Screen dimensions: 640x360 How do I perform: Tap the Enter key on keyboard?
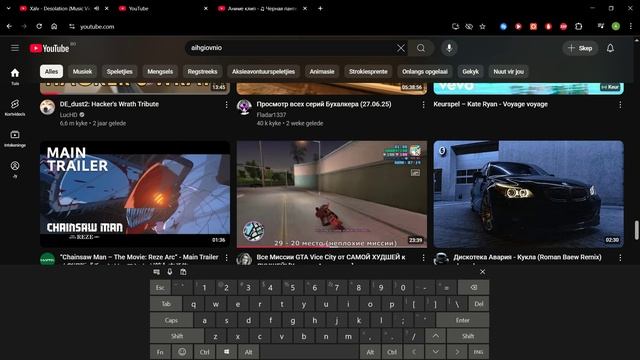pyautogui.click(x=462, y=320)
